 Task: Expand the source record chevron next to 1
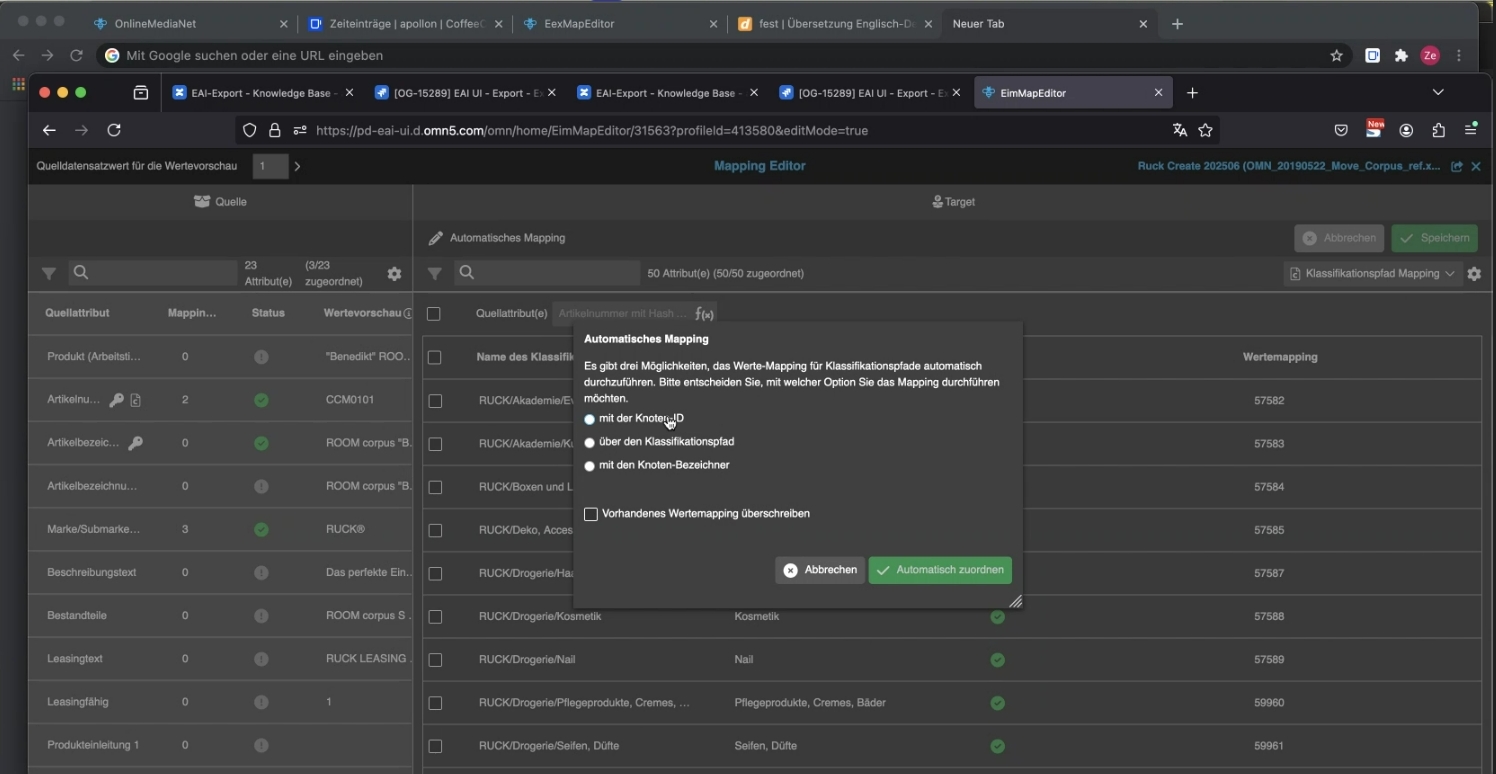[x=297, y=166]
